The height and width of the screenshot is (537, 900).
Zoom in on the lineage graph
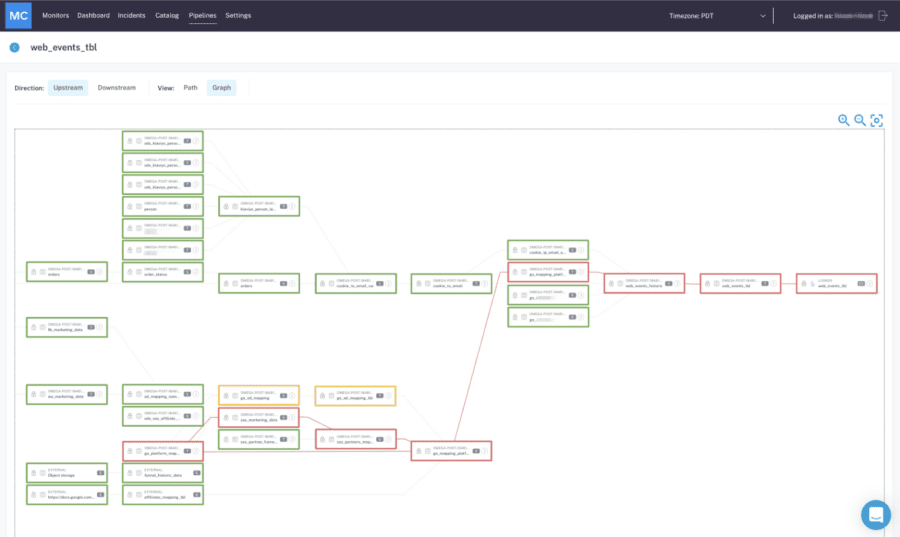click(843, 120)
